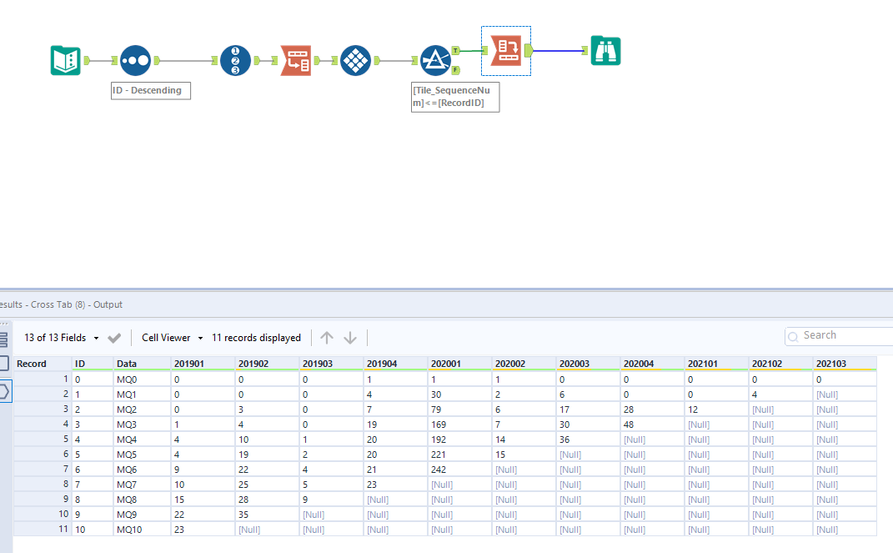Select the Filter tool
Viewport: 893px width, 553px height.
[x=436, y=60]
